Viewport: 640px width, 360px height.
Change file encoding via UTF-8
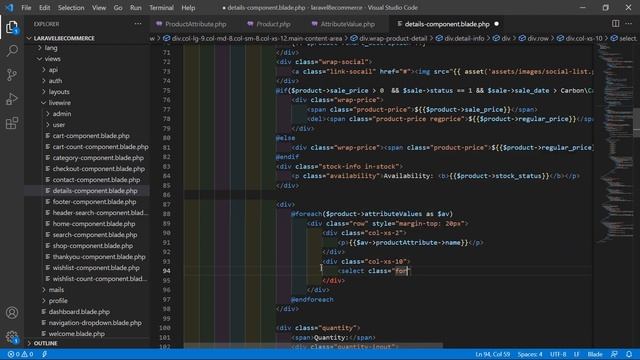[558, 354]
